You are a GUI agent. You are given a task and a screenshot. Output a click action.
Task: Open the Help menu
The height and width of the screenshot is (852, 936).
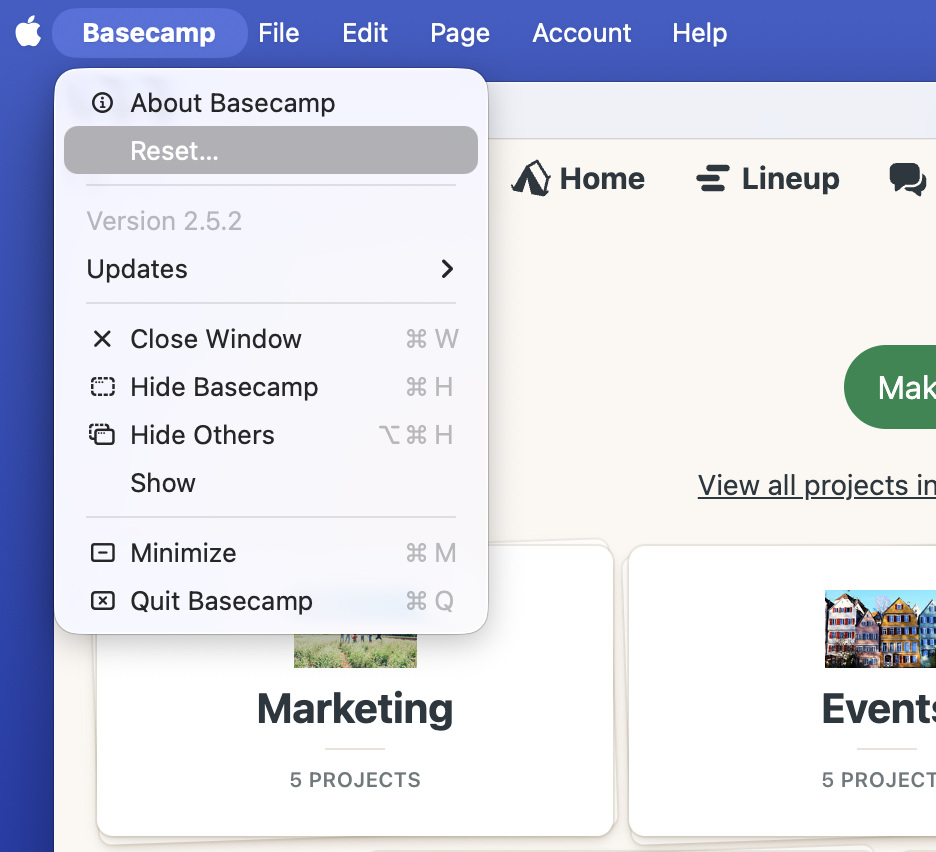(699, 33)
